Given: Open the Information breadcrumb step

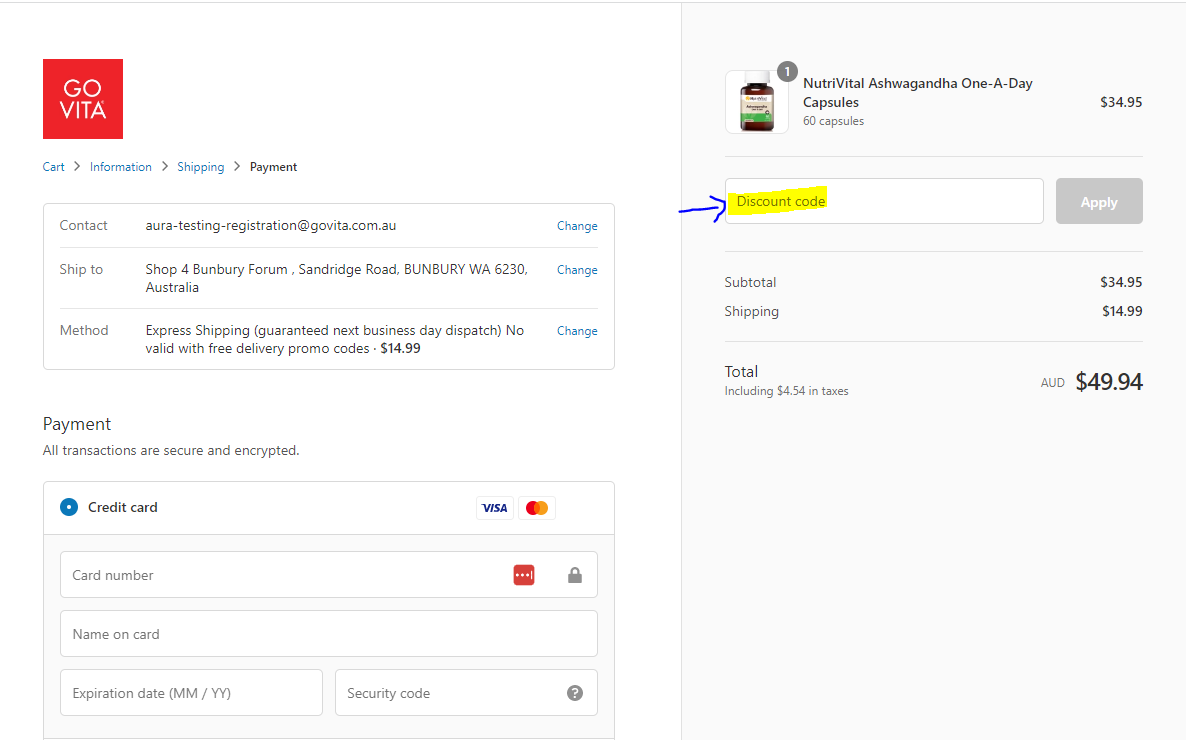Looking at the screenshot, I should point(121,167).
